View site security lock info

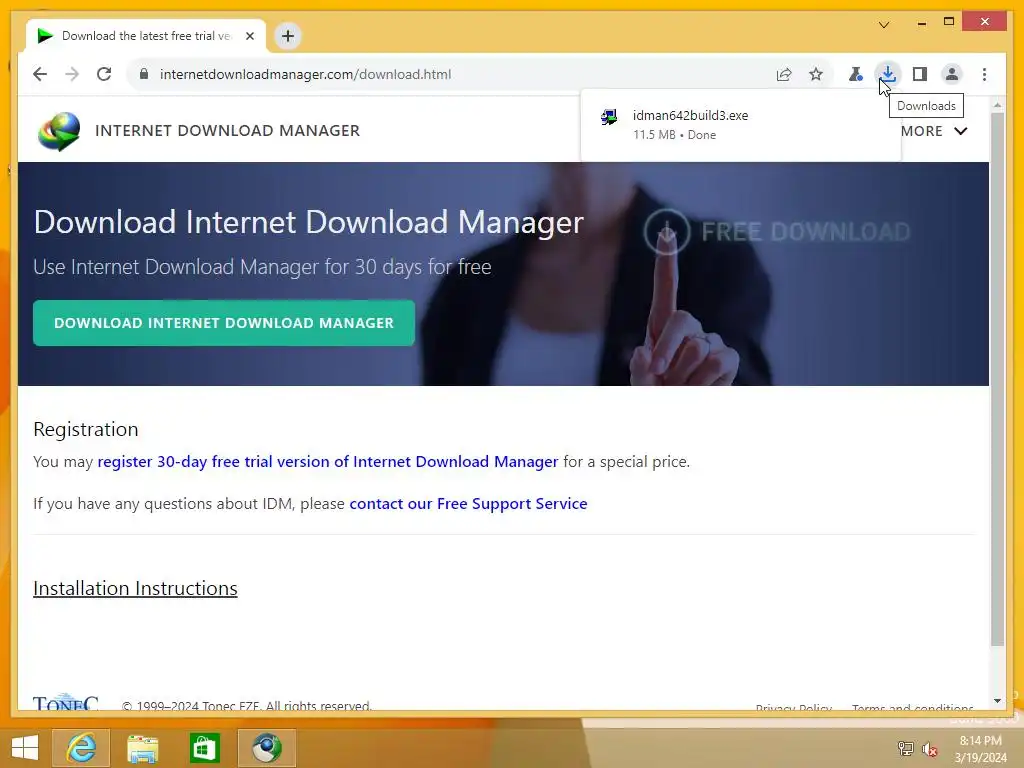(144, 74)
